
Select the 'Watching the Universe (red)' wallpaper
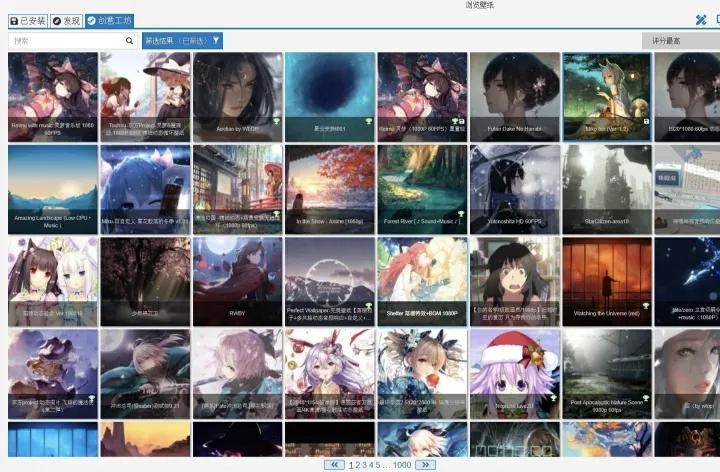[x=607, y=281]
